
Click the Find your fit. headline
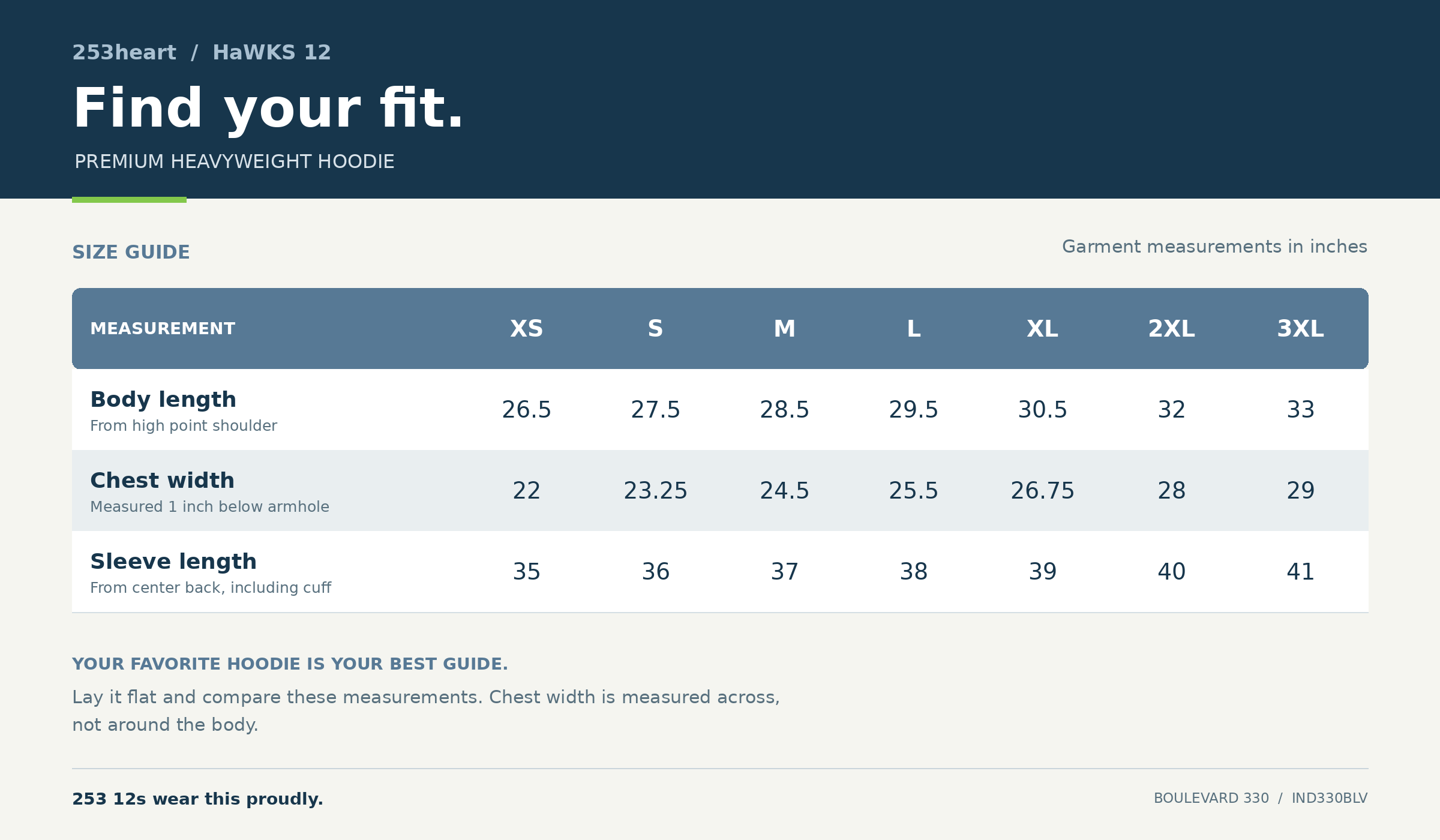coord(268,108)
